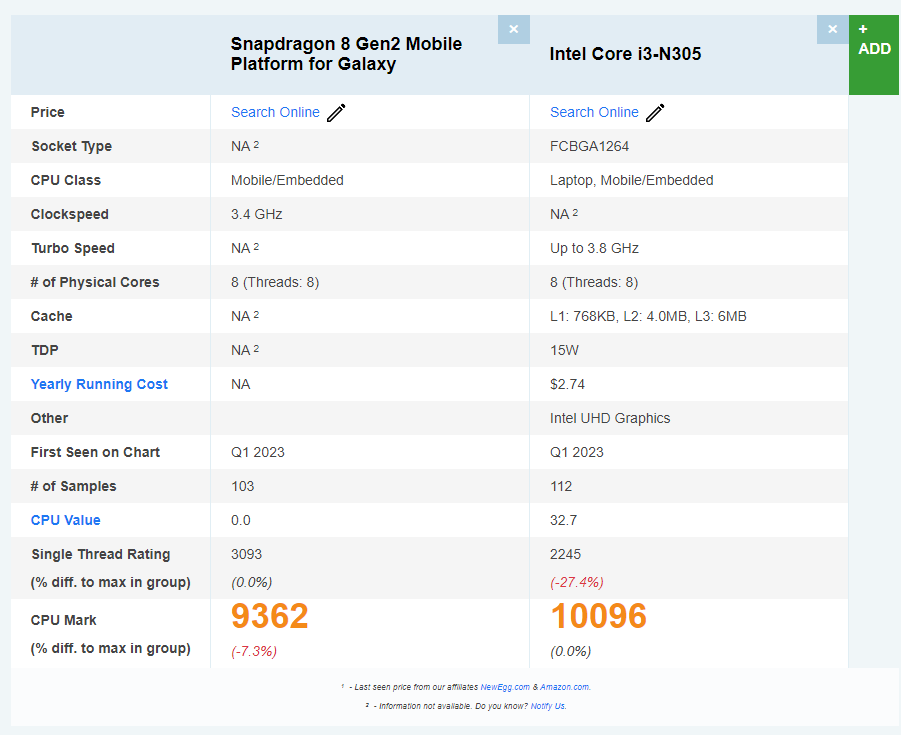The image size is (901, 735).
Task: Click the orange 9362 CPU Mark score
Action: point(269,615)
